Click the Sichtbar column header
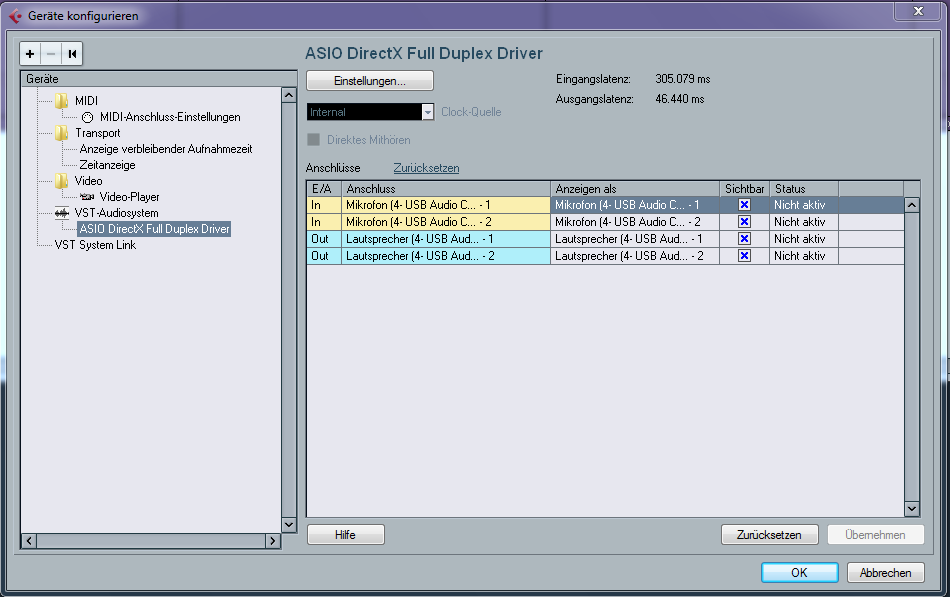Image resolution: width=950 pixels, height=597 pixels. [x=745, y=188]
